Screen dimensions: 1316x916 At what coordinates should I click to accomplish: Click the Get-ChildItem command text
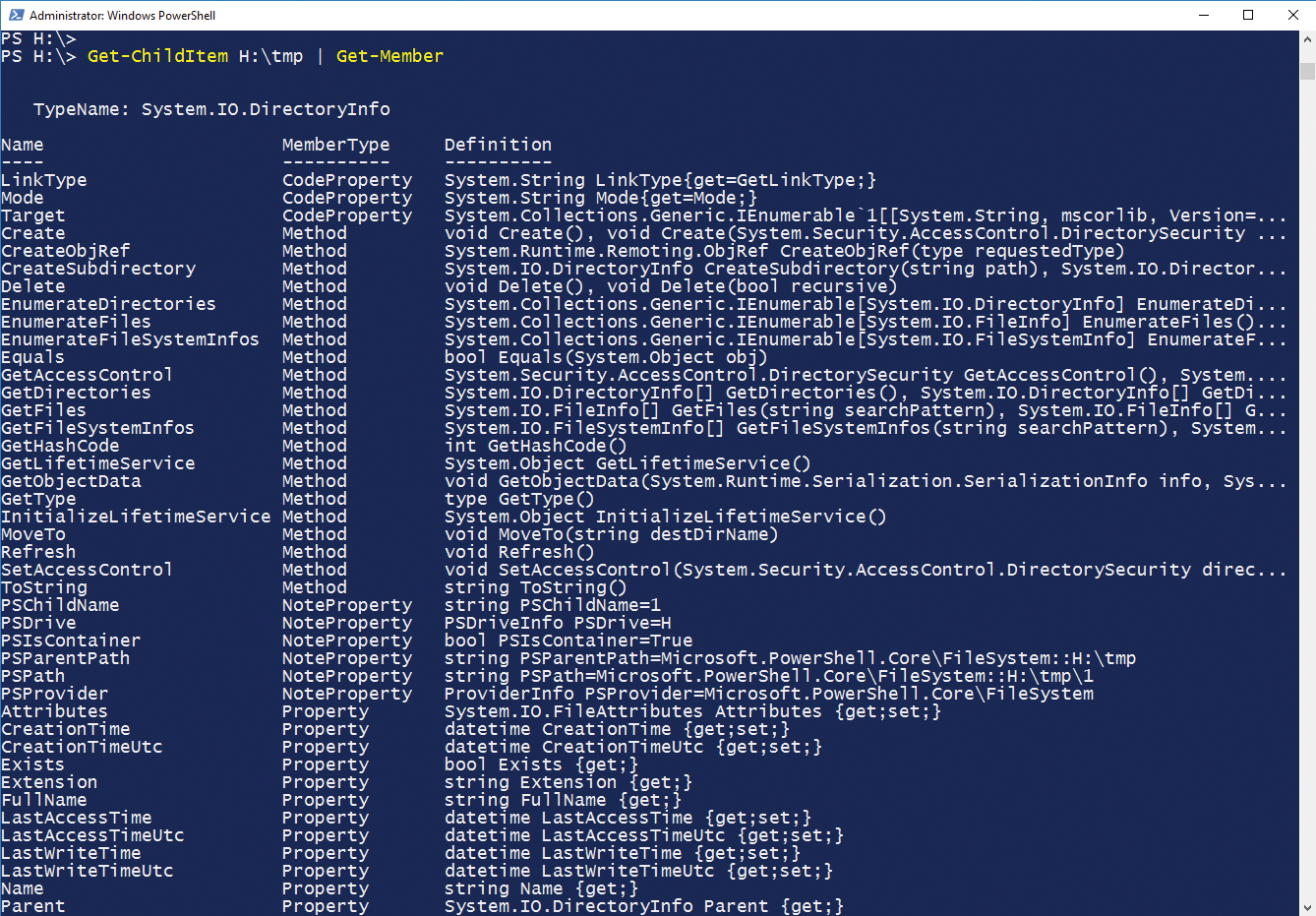coord(157,56)
